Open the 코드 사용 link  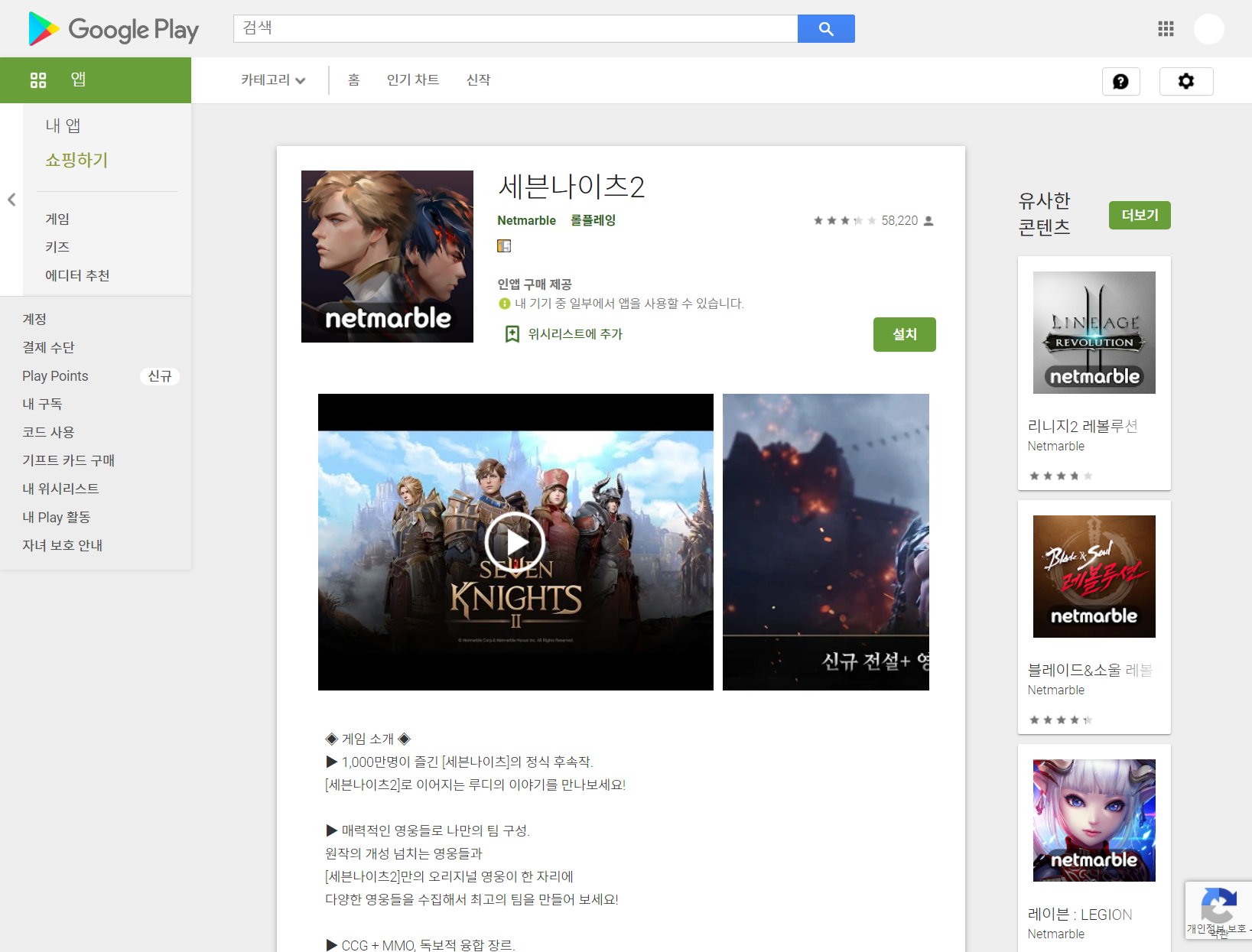[48, 432]
